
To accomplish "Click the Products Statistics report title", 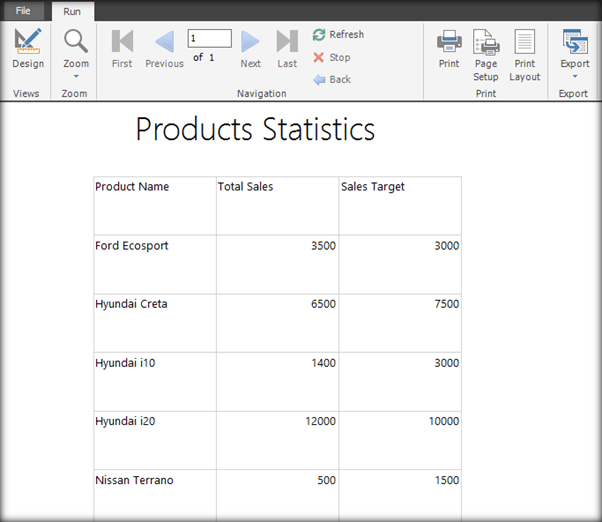I will [255, 130].
